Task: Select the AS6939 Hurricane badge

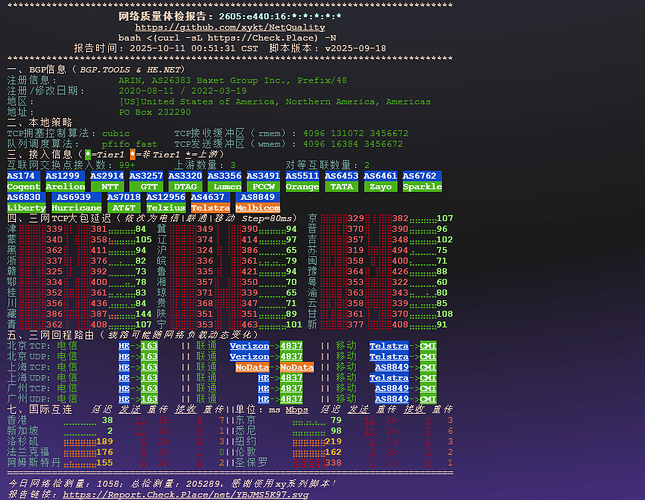Action: click(73, 202)
